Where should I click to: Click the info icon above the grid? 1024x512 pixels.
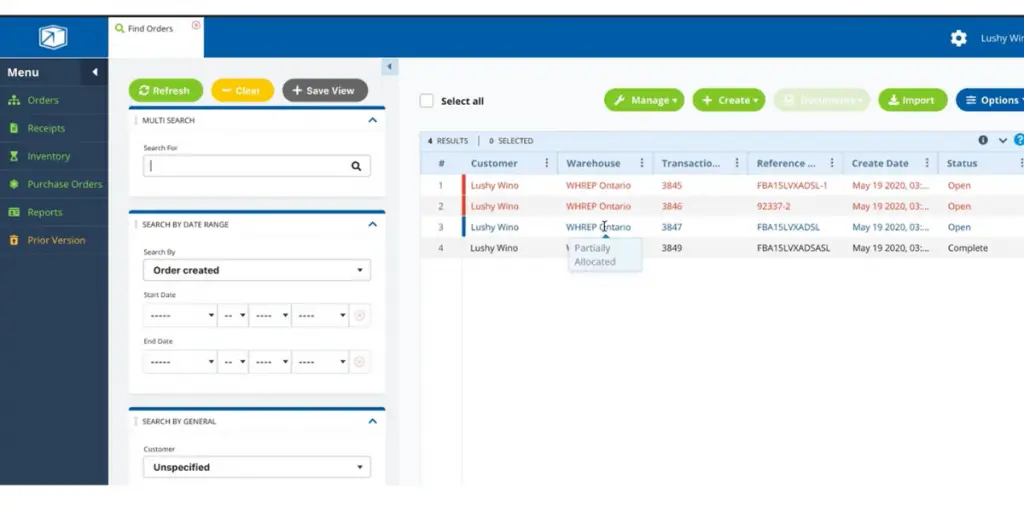(x=983, y=141)
